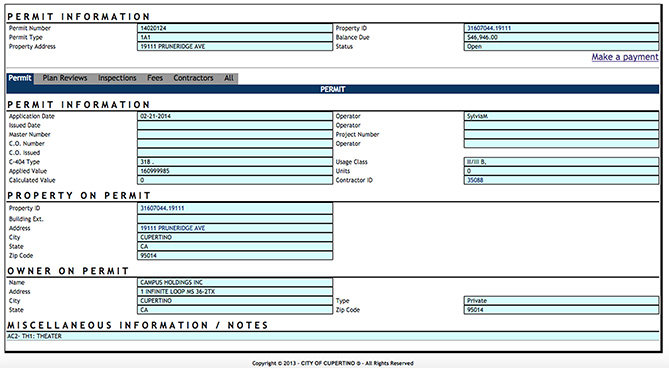Click Property ID under Property on Permit
The width and height of the screenshot is (669, 368).
(x=235, y=209)
